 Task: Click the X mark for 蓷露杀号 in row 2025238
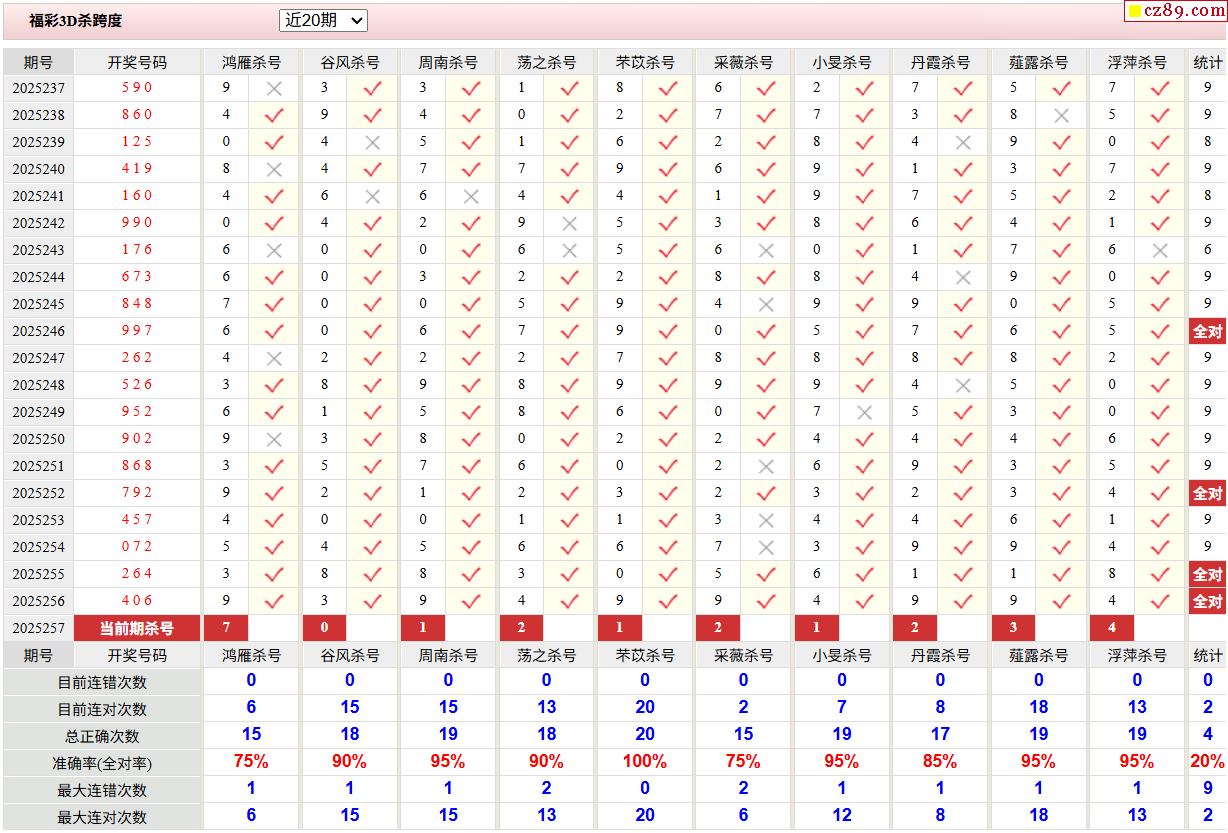click(x=1062, y=115)
